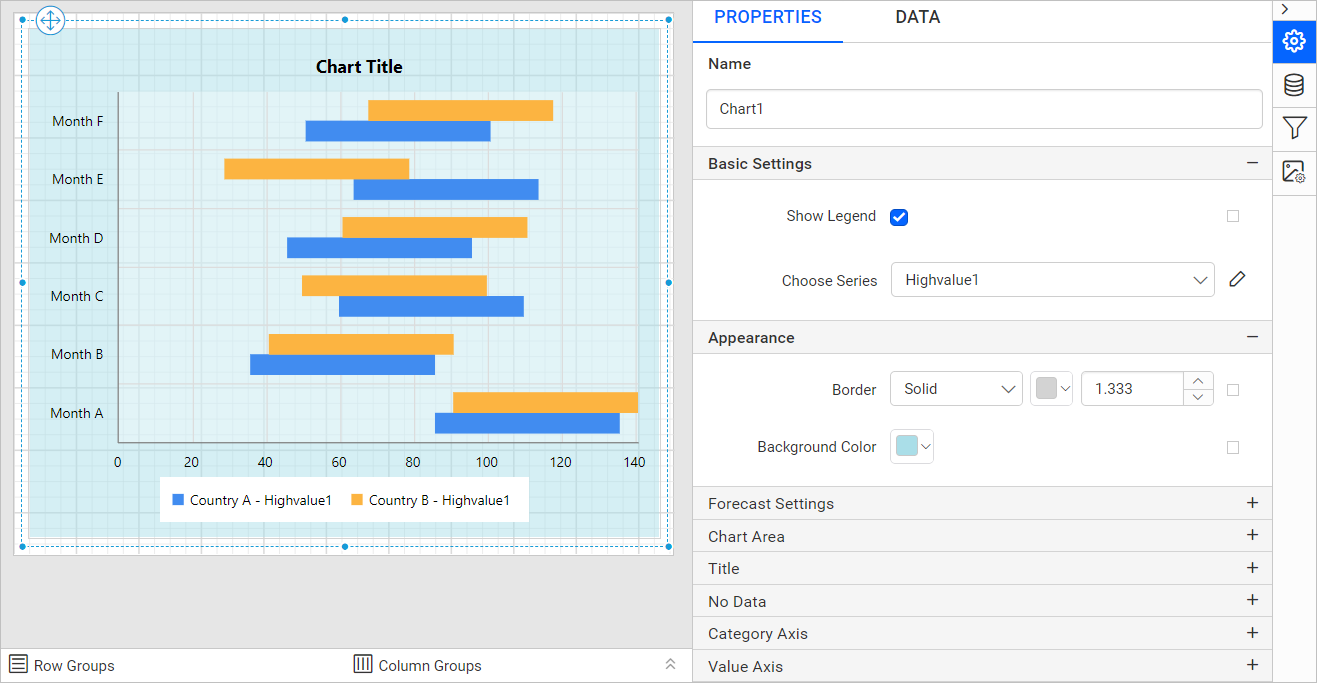Open the Data database icon in sidebar
Image resolution: width=1317 pixels, height=683 pixels.
click(1294, 85)
